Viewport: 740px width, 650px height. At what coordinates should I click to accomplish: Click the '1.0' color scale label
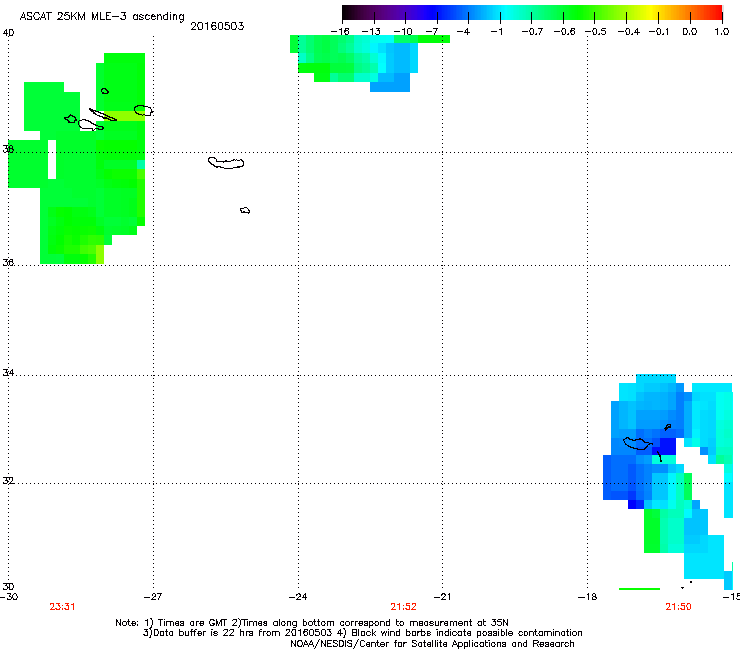tap(722, 32)
